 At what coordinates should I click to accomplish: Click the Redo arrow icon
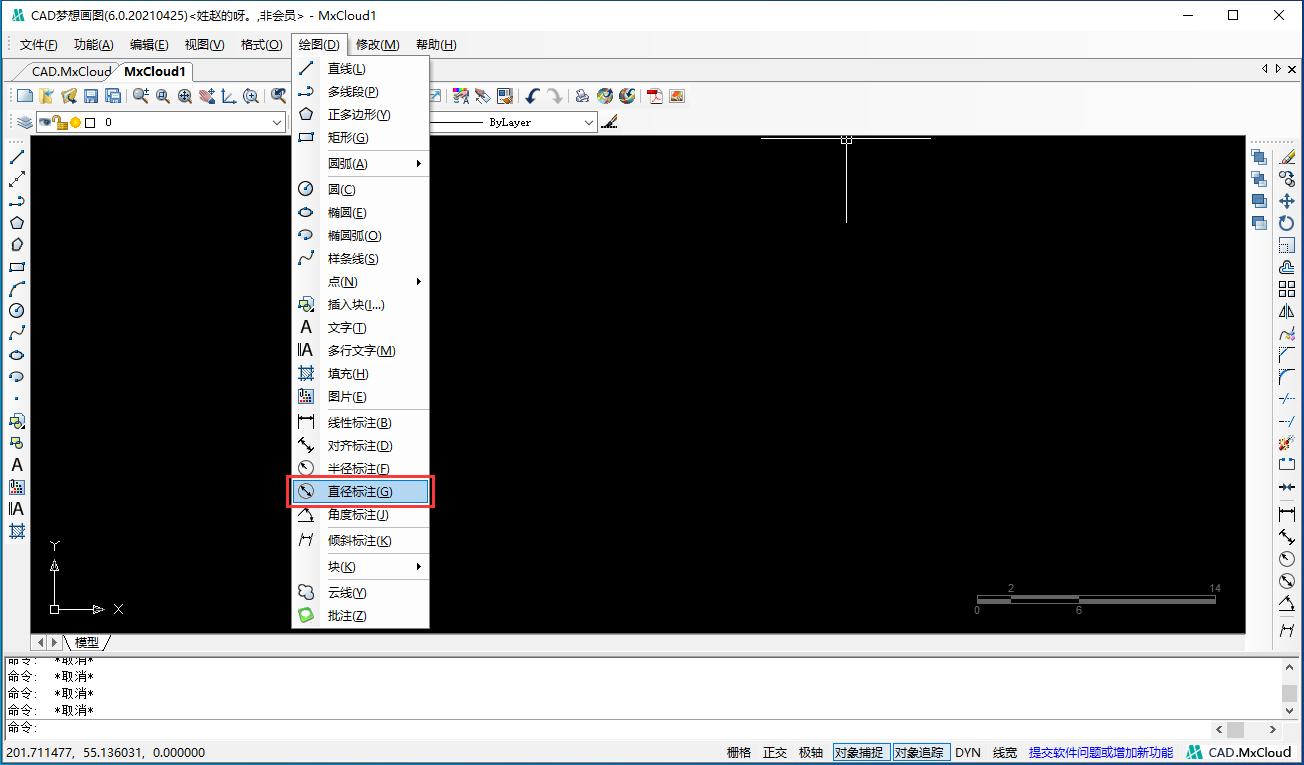[554, 96]
